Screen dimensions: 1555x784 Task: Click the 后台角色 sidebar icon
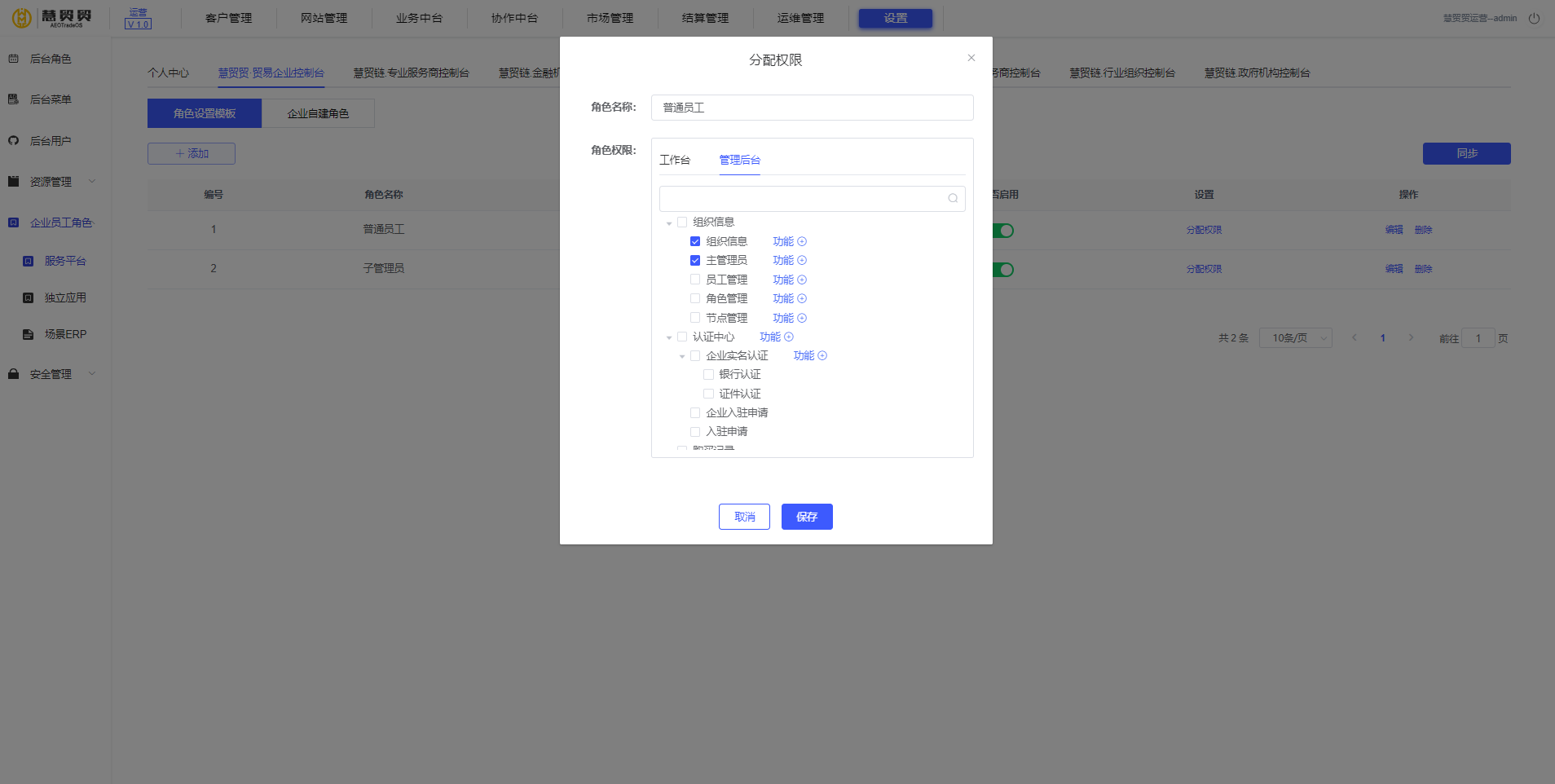pos(13,59)
